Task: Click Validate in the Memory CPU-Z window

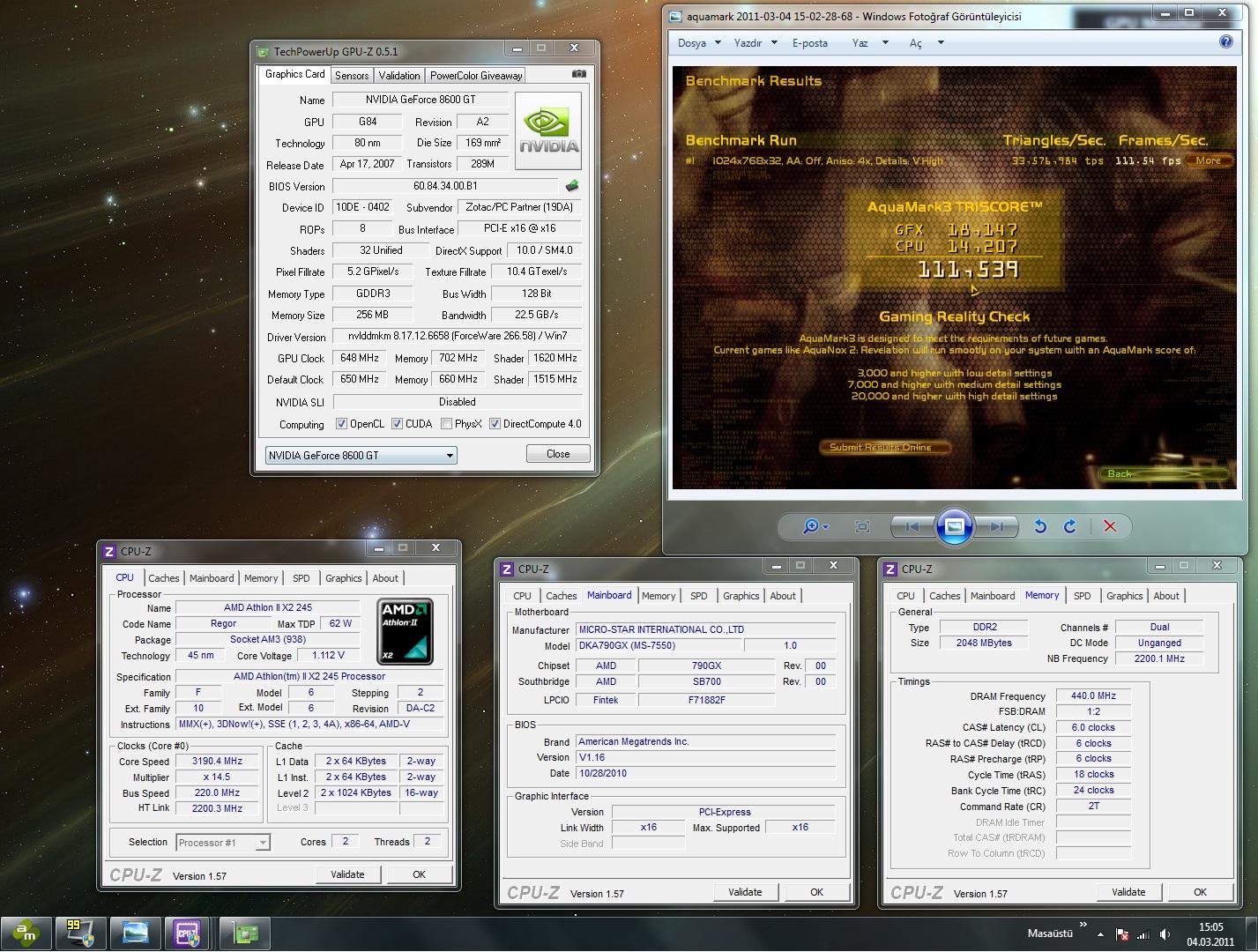Action: coord(1128,892)
